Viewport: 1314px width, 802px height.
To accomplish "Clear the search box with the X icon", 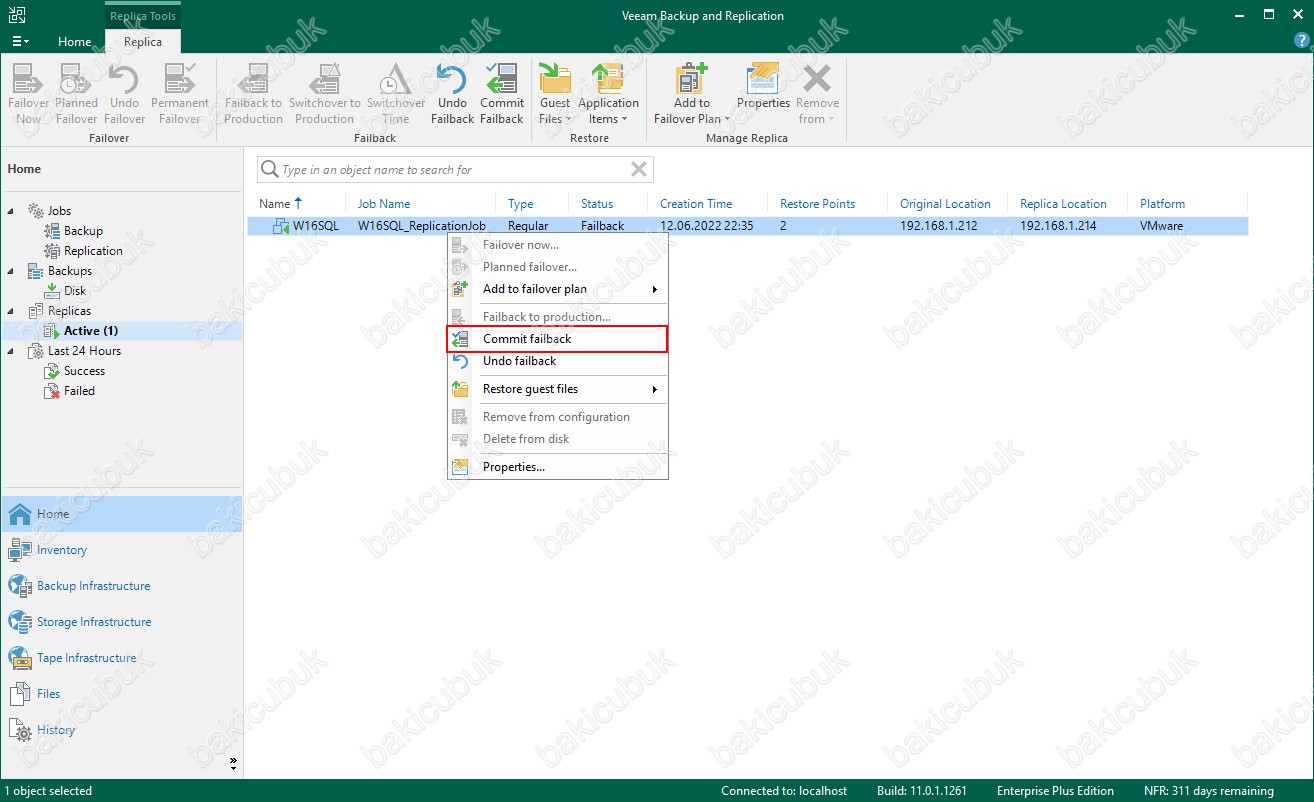I will click(x=639, y=170).
